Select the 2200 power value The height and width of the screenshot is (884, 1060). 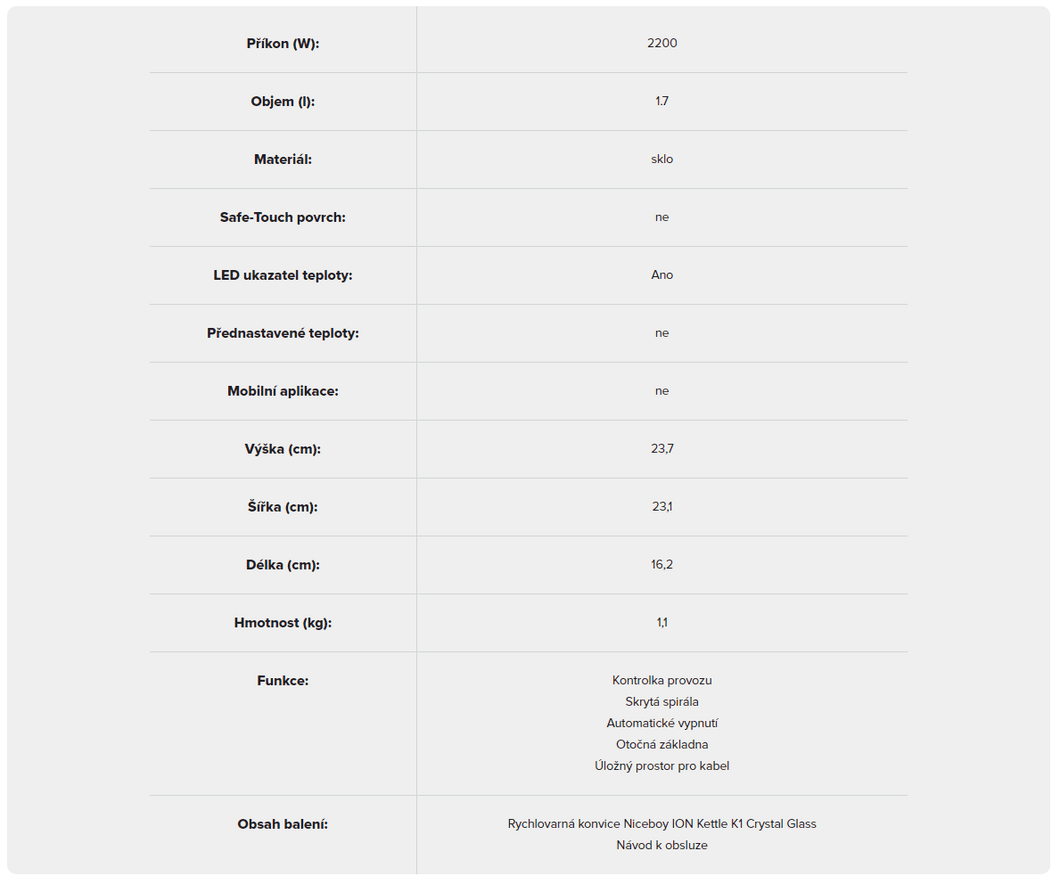(x=662, y=43)
